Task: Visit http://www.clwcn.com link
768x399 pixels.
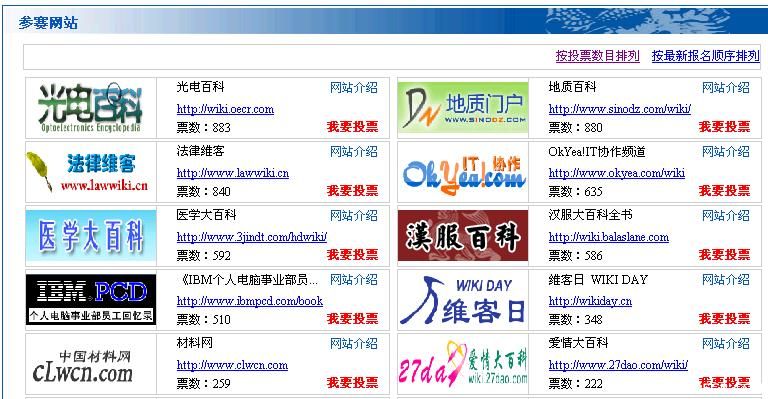Action: (x=232, y=365)
